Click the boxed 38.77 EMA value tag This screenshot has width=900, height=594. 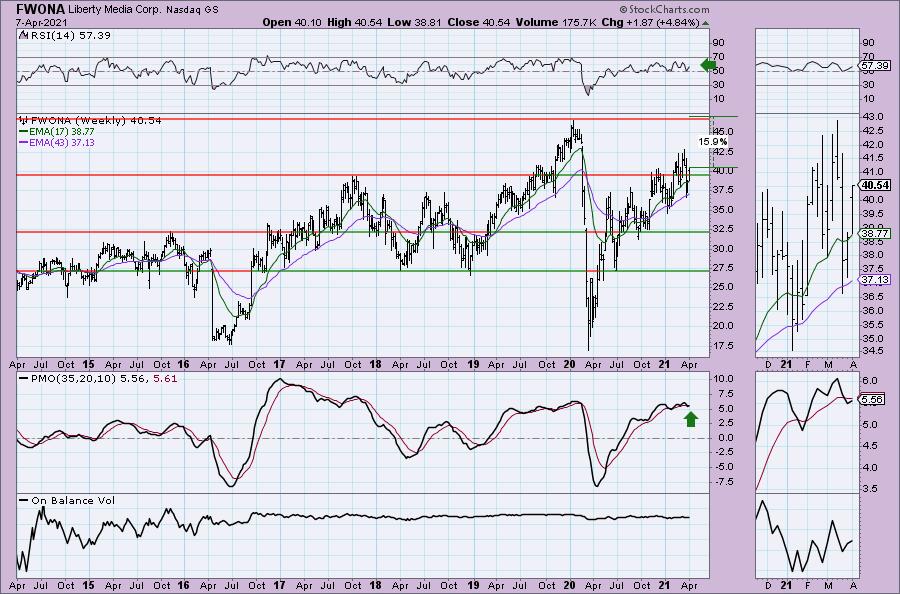point(875,234)
